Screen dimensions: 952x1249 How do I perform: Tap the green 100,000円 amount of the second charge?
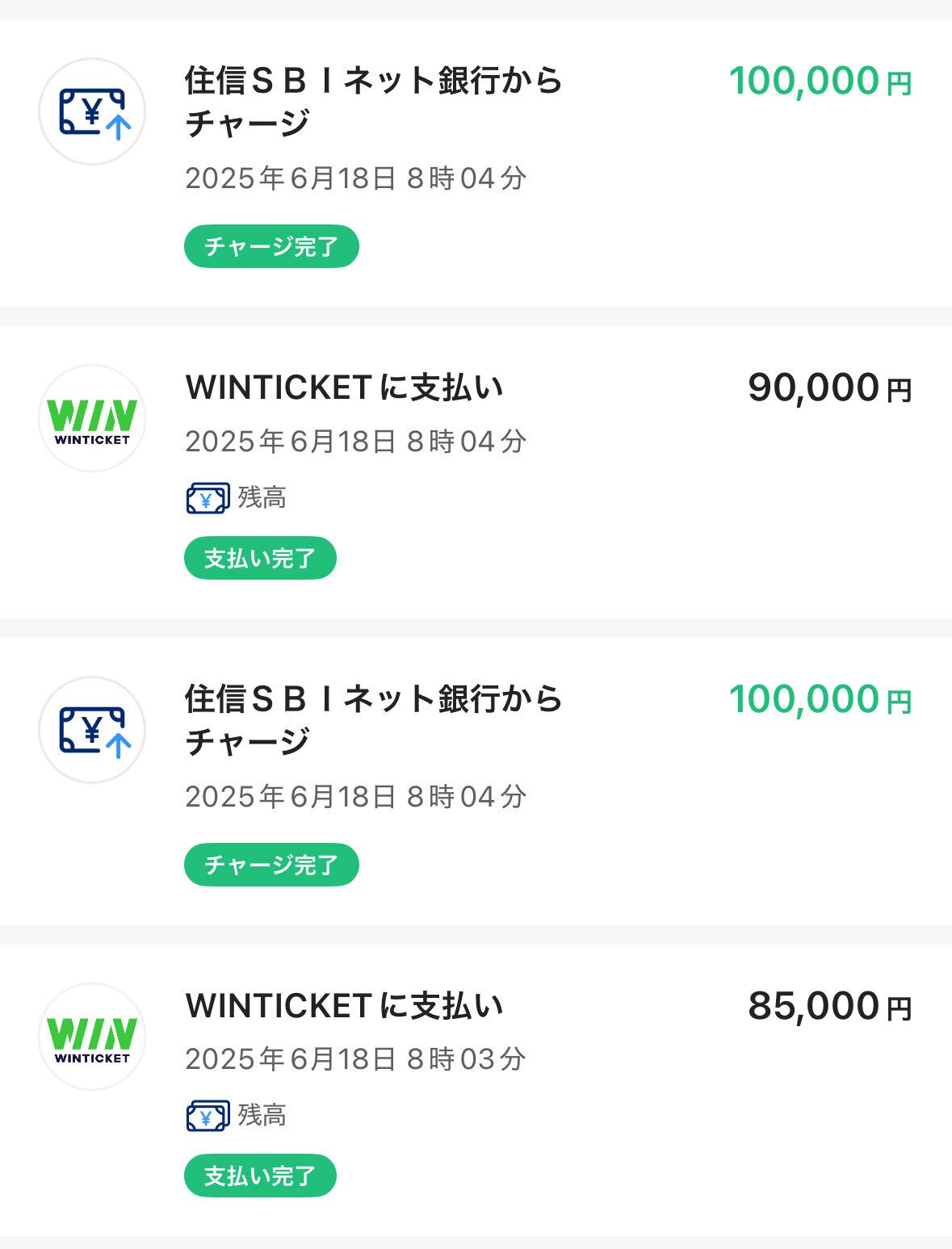(x=820, y=700)
